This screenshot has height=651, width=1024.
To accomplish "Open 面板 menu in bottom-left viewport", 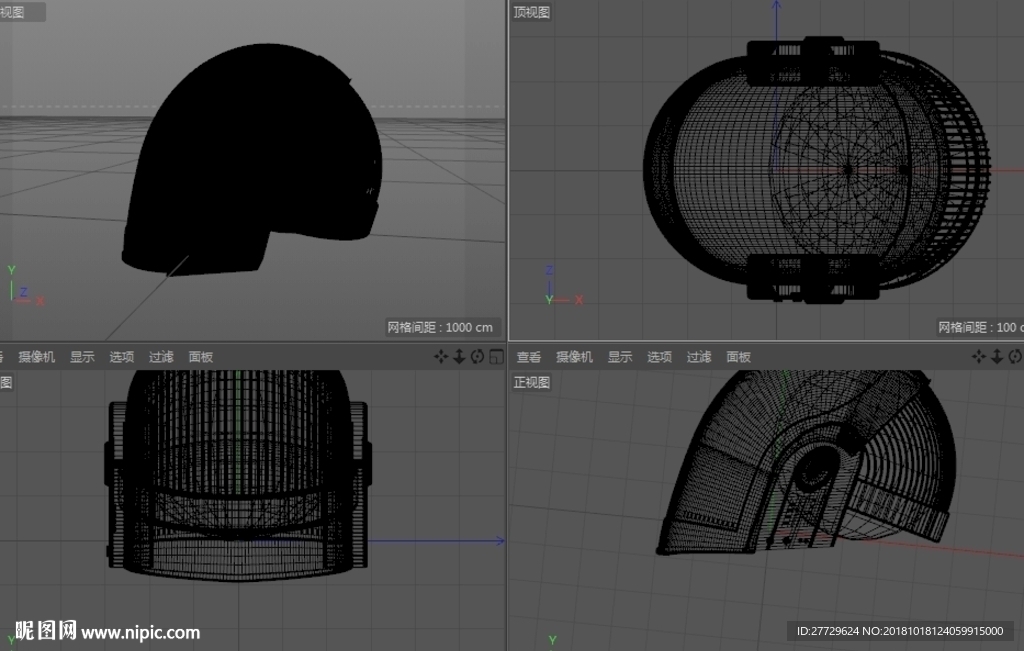I will [201, 357].
